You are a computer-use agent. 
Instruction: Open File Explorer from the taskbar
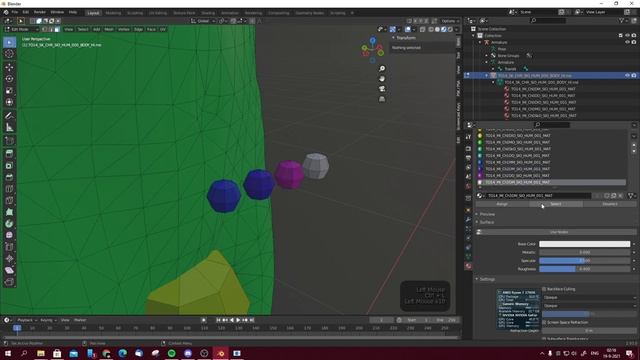point(41,353)
